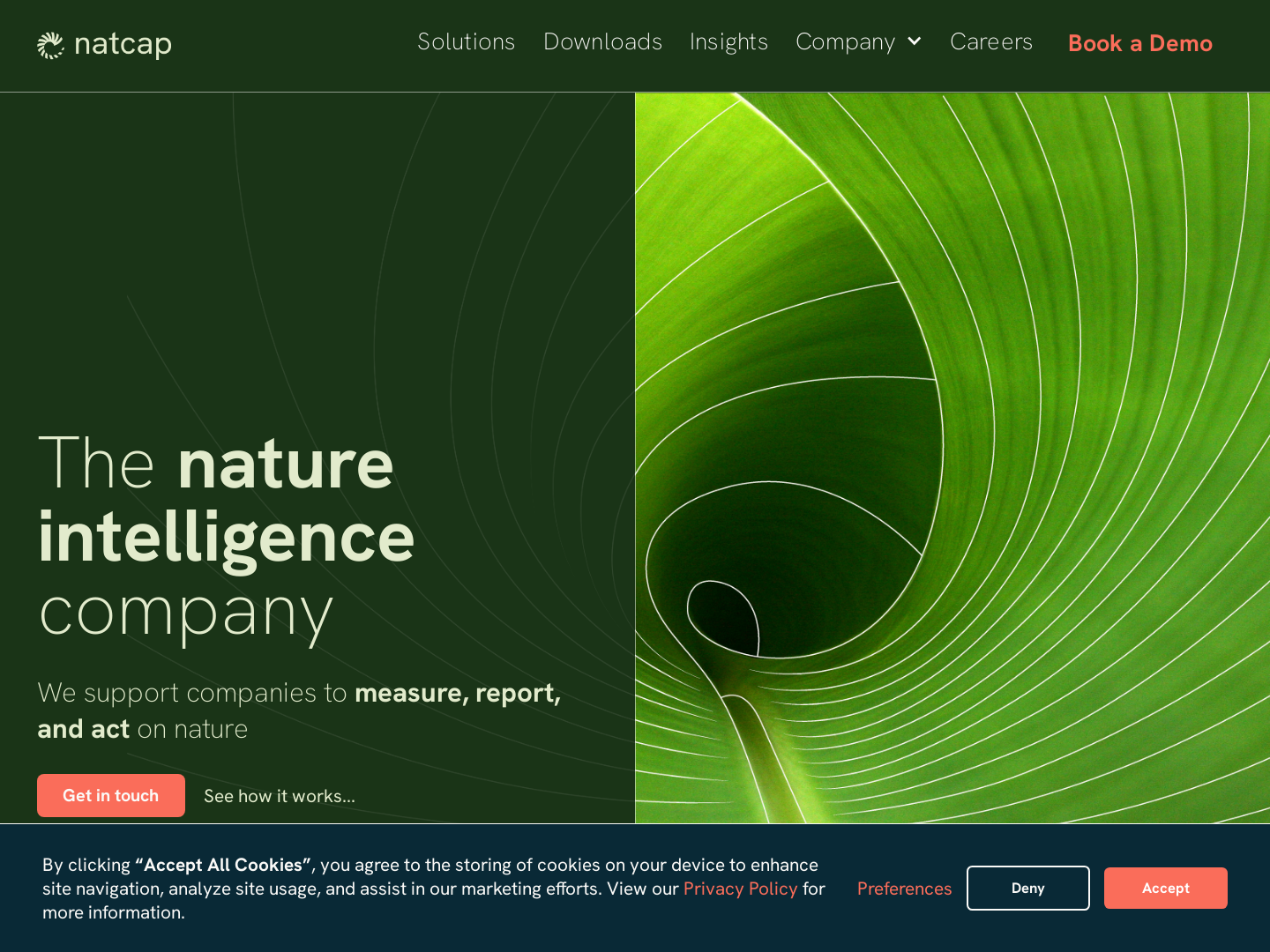This screenshot has height=952, width=1270.
Task: Go to the Careers page
Action: (x=991, y=41)
